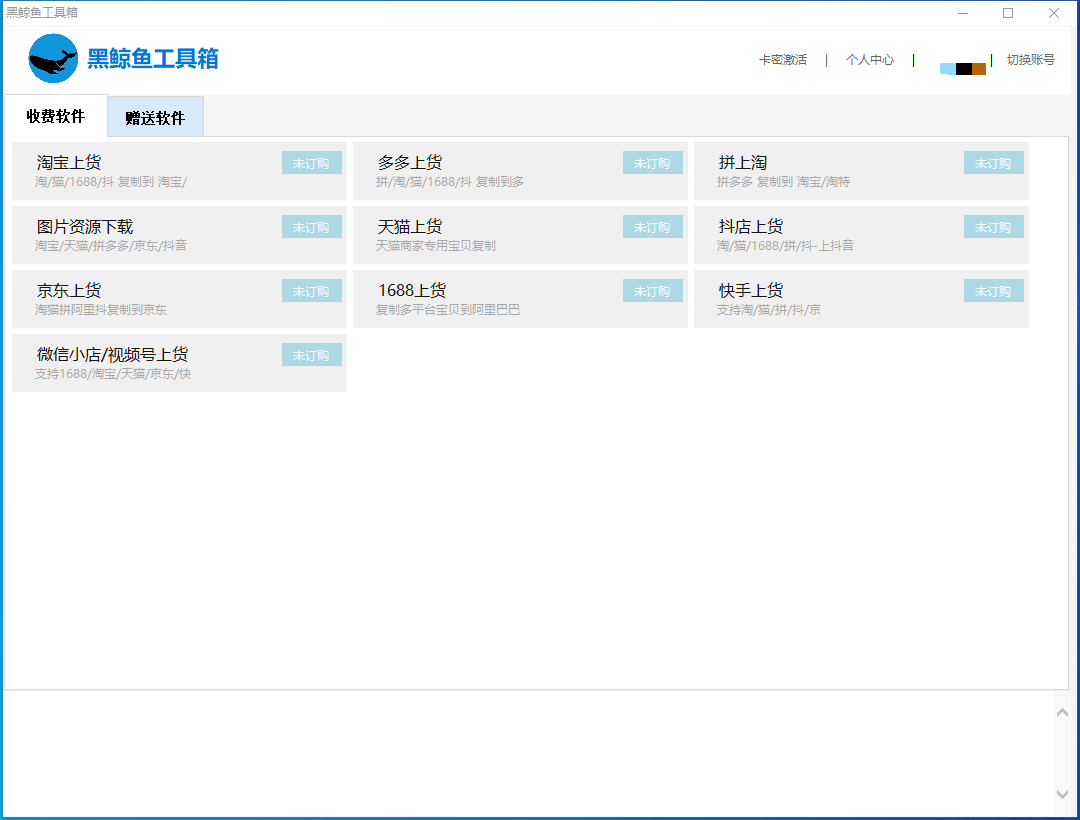Image resolution: width=1080 pixels, height=820 pixels.
Task: Click the scroll-down arrow on right scrollbar
Action: [1063, 793]
